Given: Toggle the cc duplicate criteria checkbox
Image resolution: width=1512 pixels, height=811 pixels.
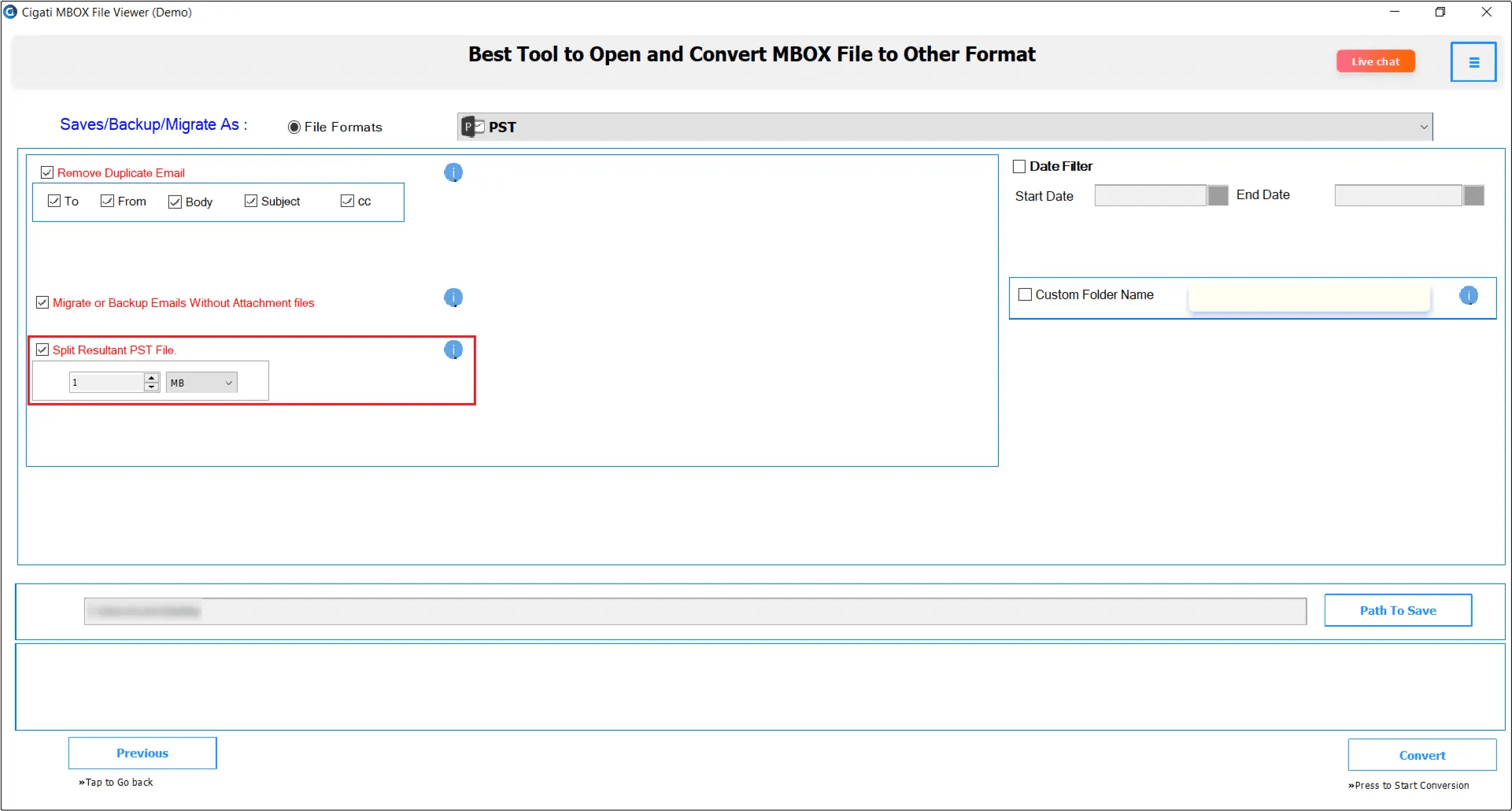Looking at the screenshot, I should click(x=347, y=201).
